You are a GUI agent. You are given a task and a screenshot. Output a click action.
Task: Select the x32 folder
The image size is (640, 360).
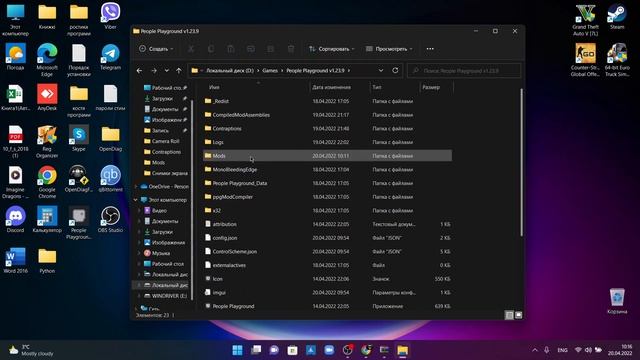(327, 211)
